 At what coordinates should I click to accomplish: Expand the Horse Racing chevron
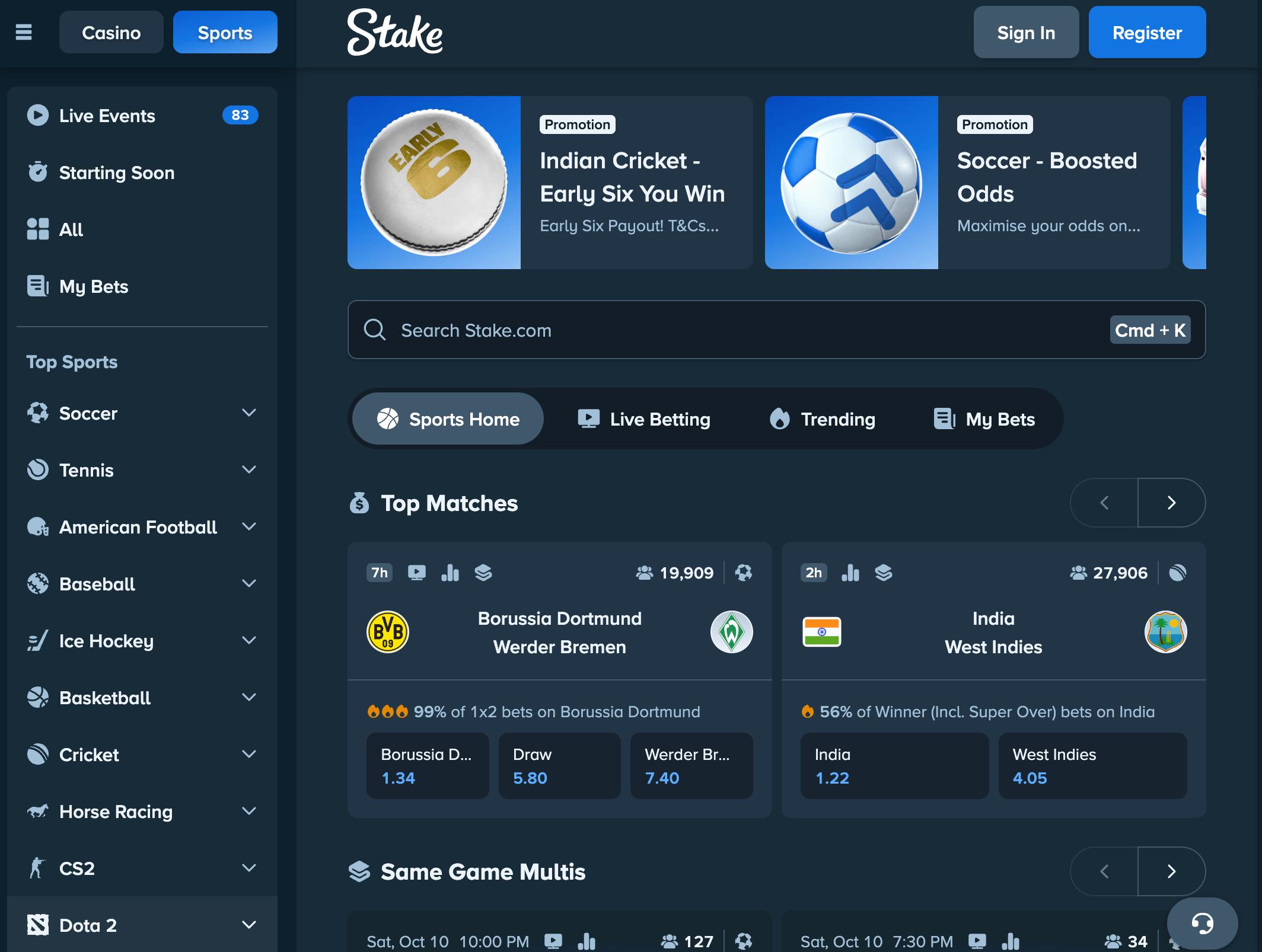pyautogui.click(x=249, y=811)
